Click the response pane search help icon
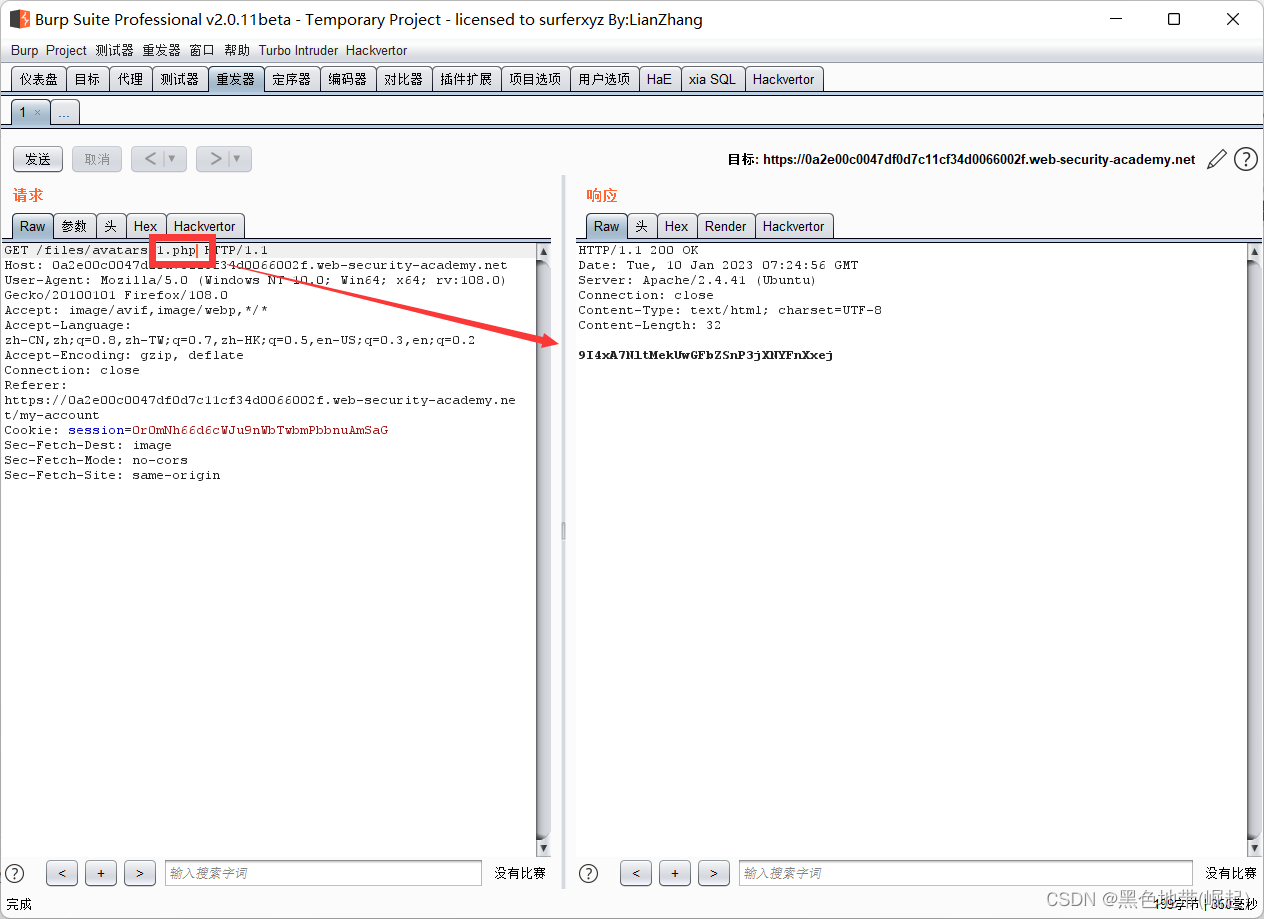This screenshot has height=919, width=1264. coord(589,873)
